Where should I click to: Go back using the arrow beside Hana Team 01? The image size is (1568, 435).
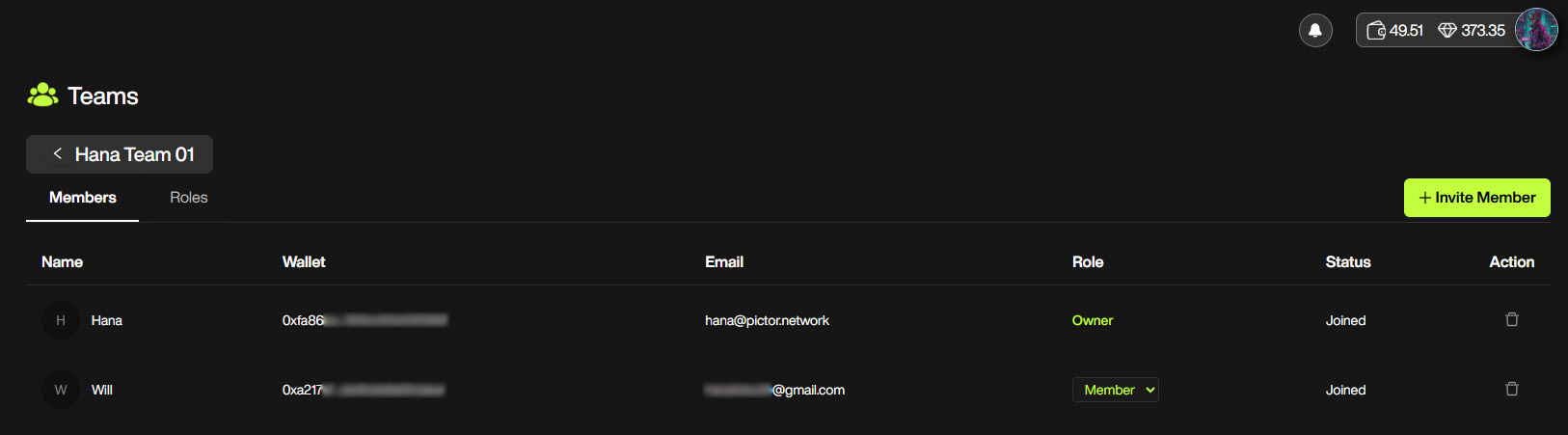[x=58, y=154]
